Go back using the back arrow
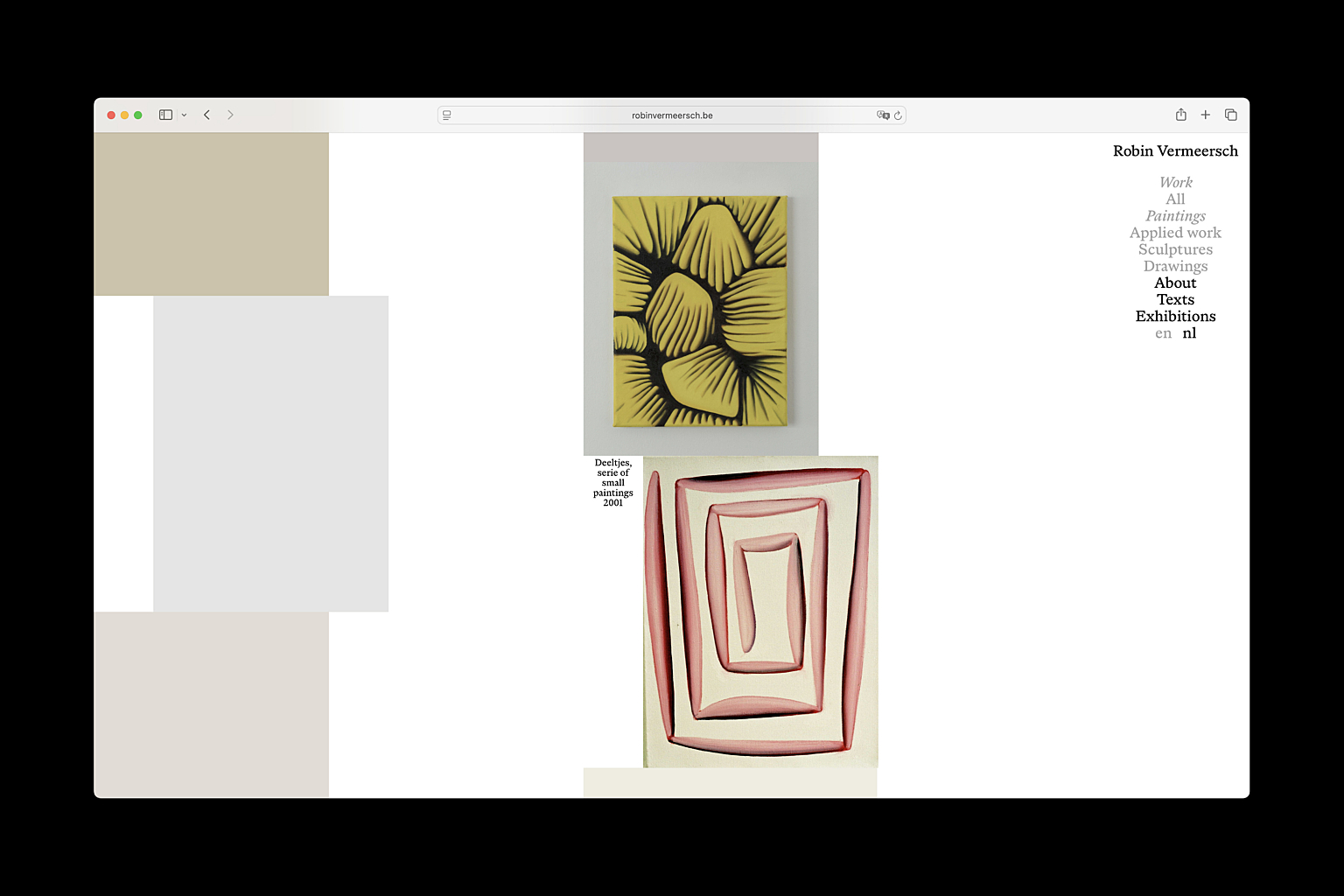The width and height of the screenshot is (1344, 896). point(207,115)
